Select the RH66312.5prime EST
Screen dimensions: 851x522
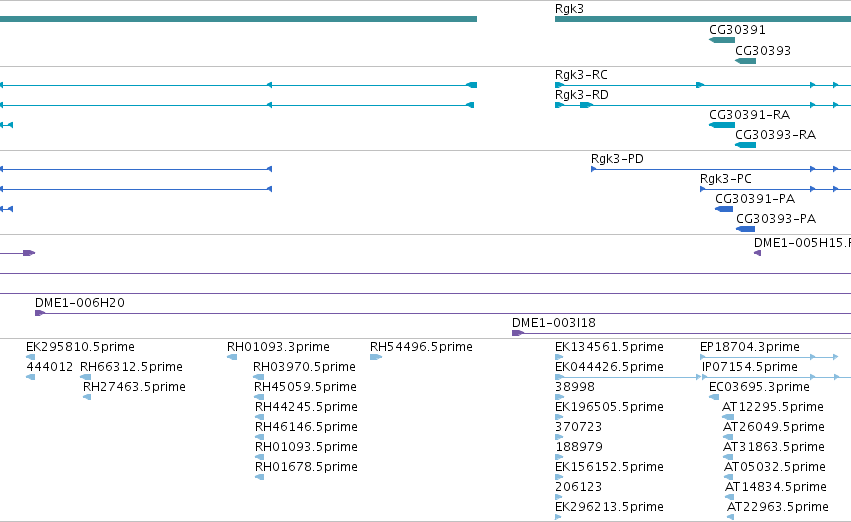(x=85, y=377)
